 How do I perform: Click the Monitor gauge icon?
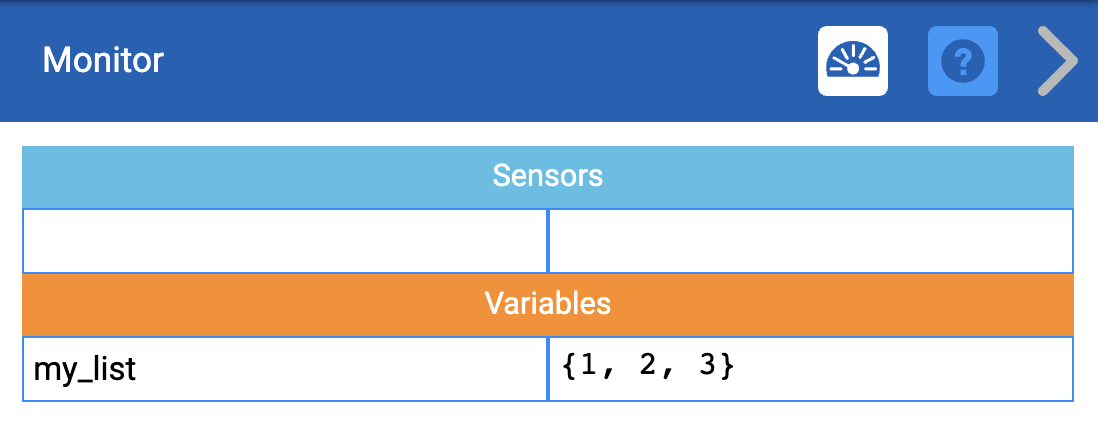pyautogui.click(x=853, y=61)
